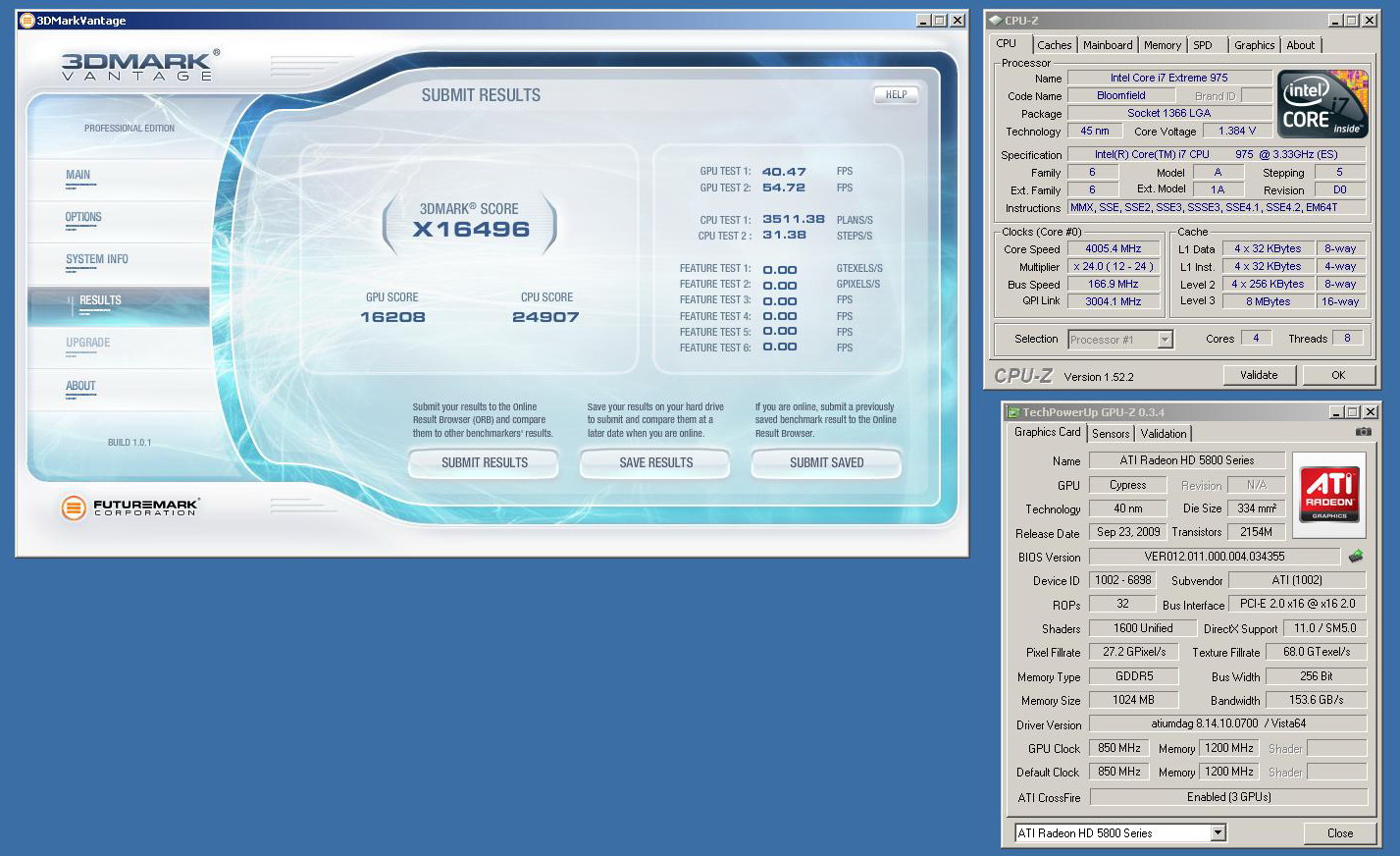1400x856 pixels.
Task: Click the Intel Core i7 logo
Action: (1322, 104)
